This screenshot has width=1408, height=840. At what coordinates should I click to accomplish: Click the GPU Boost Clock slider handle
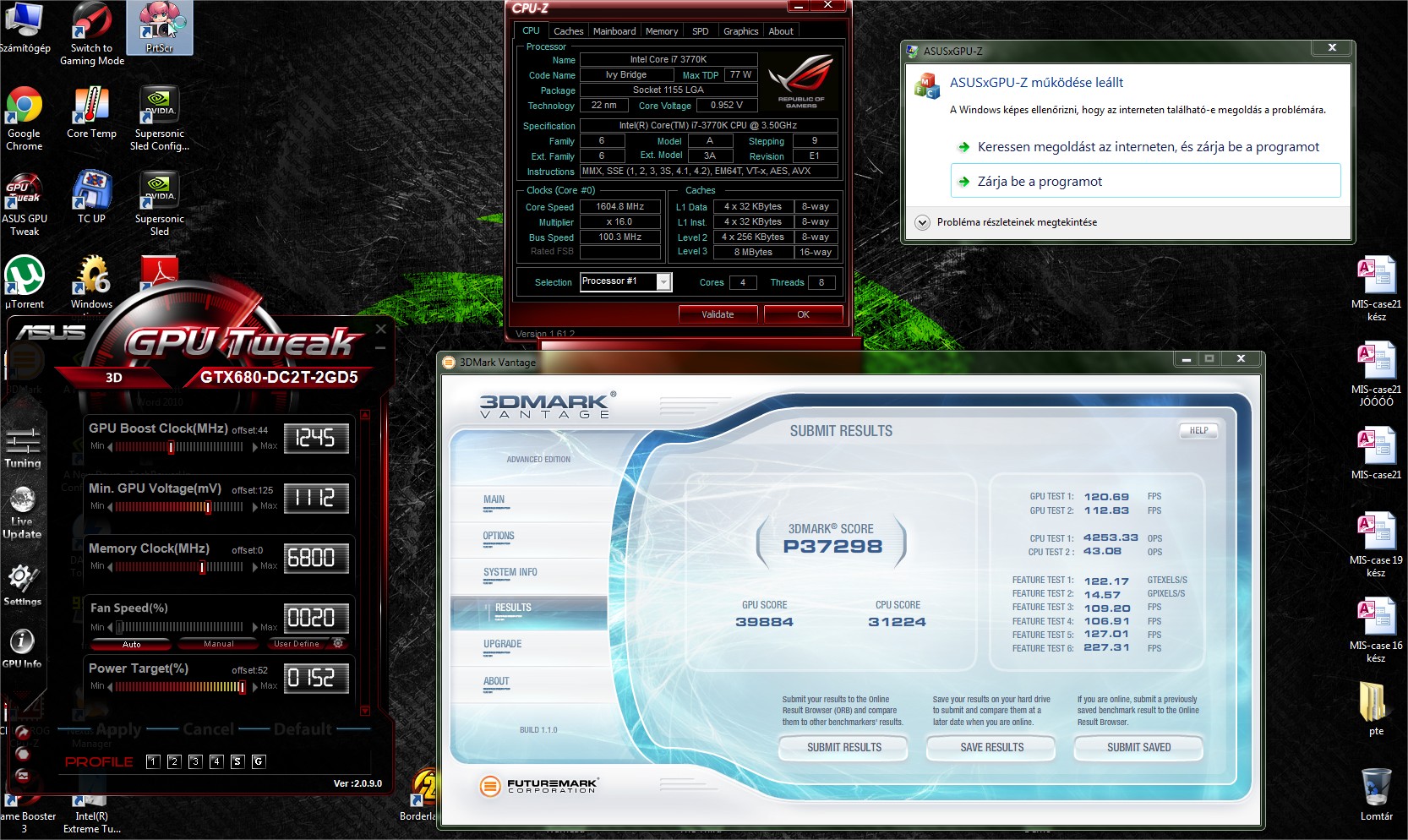[171, 446]
